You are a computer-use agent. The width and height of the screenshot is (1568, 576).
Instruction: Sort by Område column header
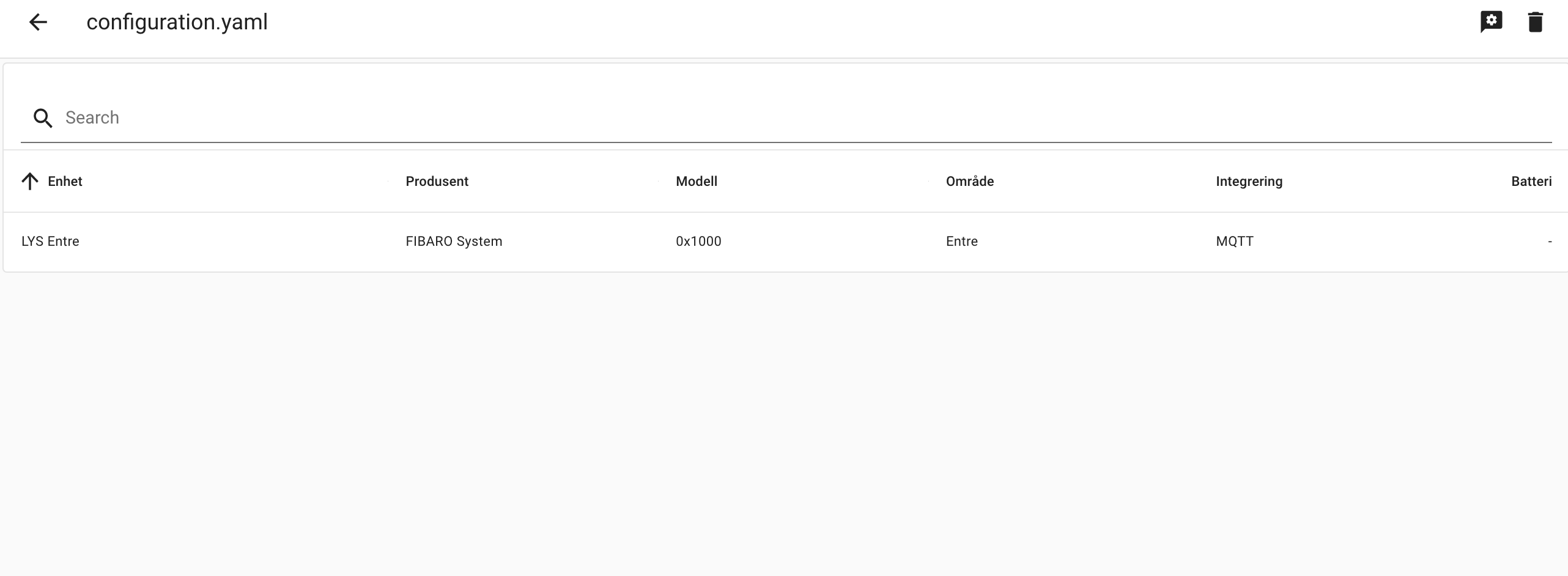tap(970, 181)
